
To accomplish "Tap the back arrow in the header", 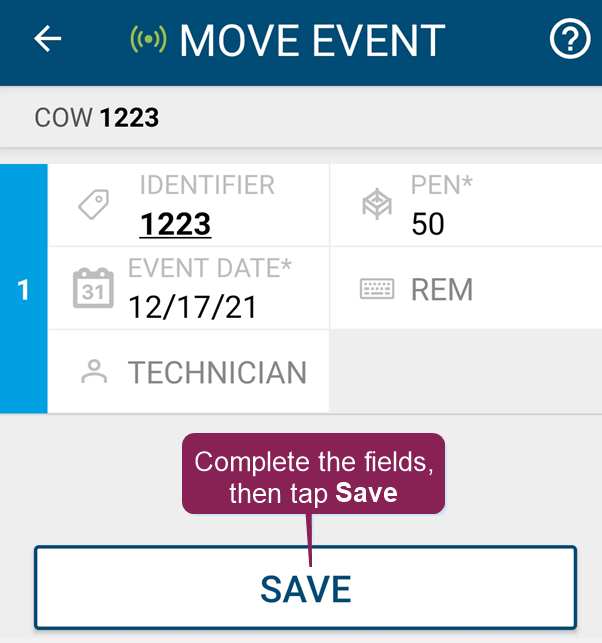I will (x=48, y=39).
